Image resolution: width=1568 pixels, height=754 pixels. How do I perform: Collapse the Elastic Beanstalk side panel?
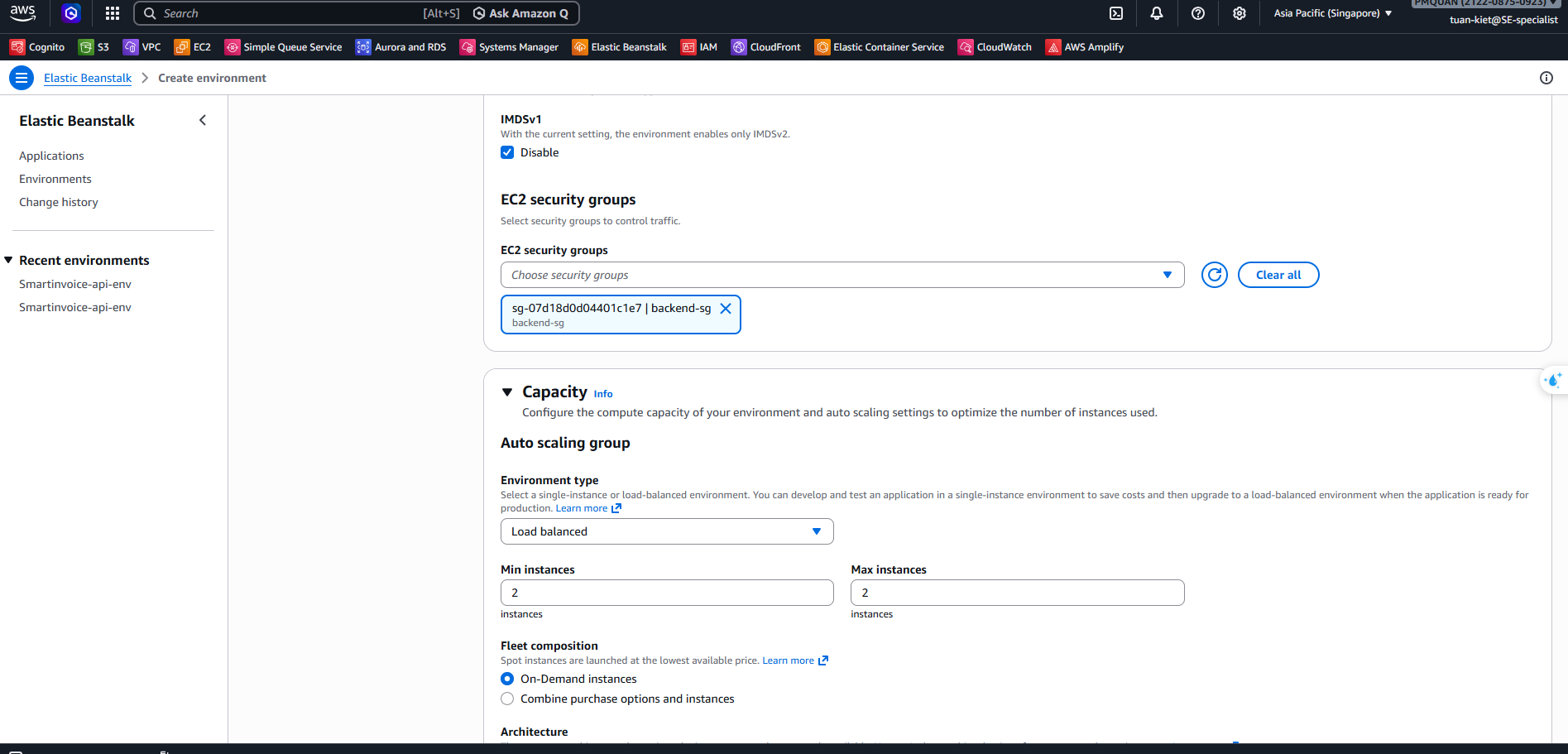click(x=203, y=121)
